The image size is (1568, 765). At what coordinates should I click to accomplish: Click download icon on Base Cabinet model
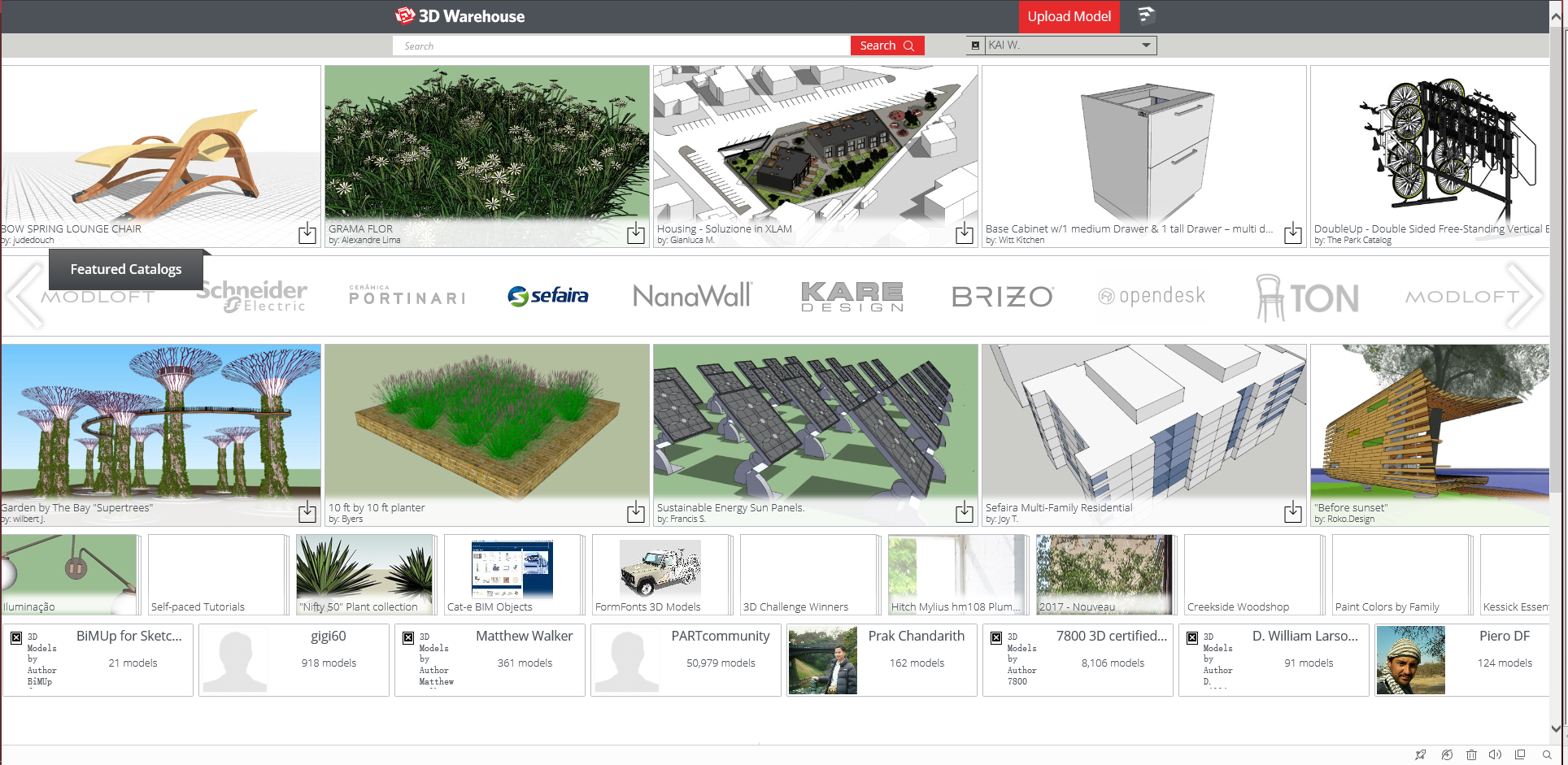[1292, 233]
